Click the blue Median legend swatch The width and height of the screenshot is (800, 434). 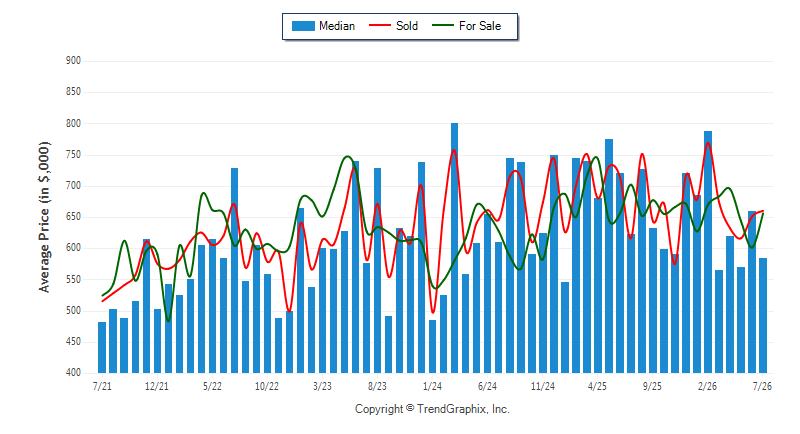(x=303, y=26)
